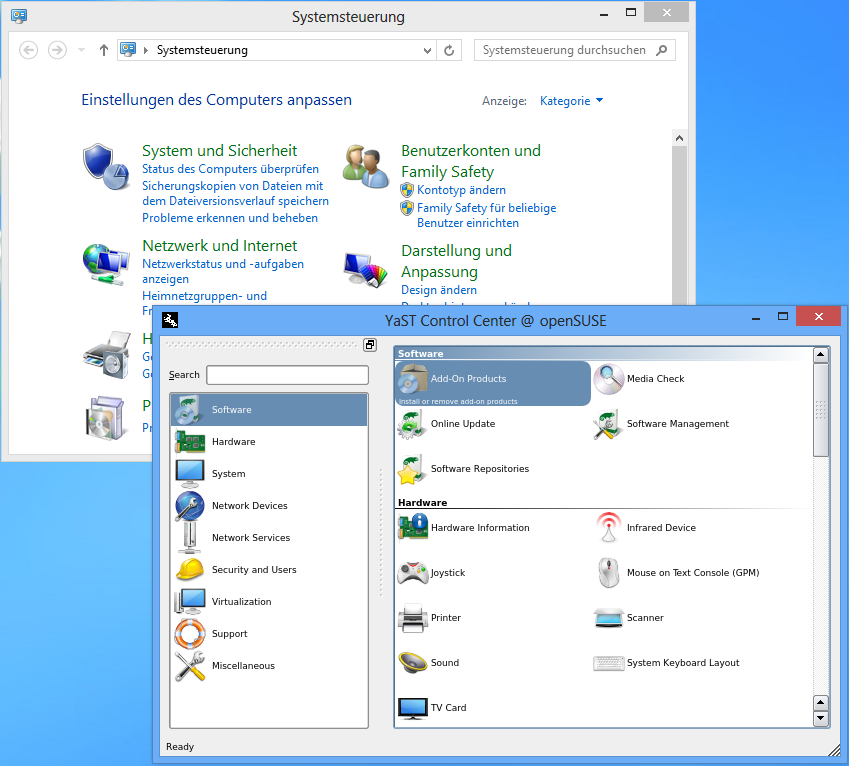Open Hardware Information icon

(413, 528)
